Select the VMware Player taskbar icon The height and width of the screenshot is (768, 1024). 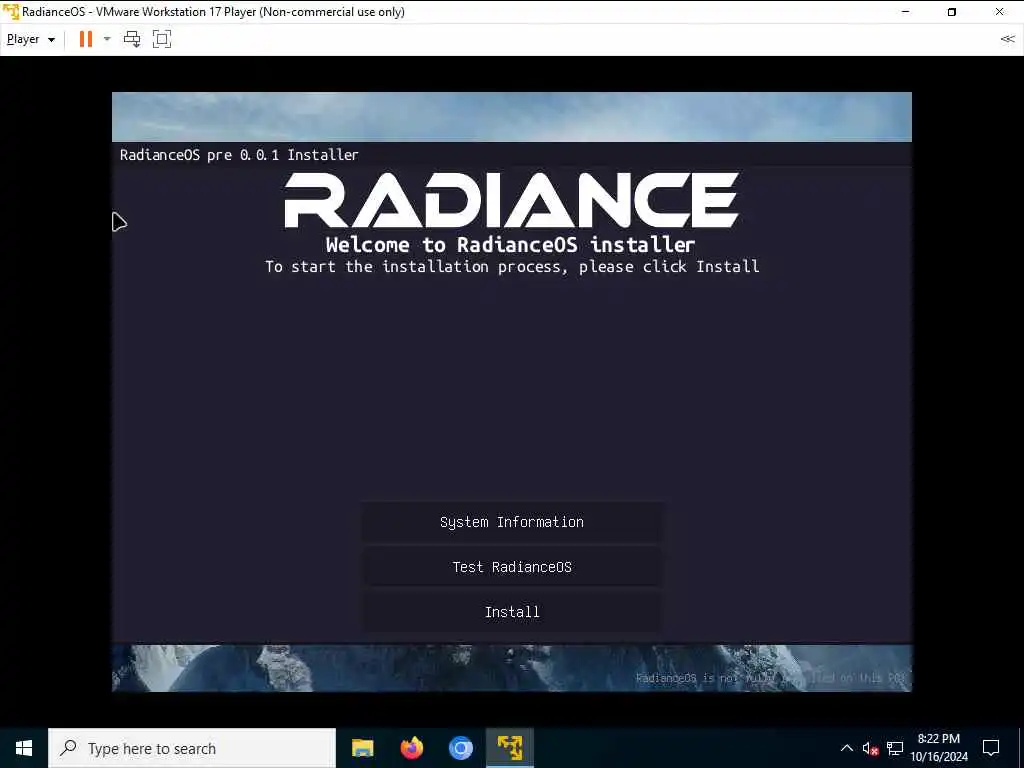coord(509,748)
